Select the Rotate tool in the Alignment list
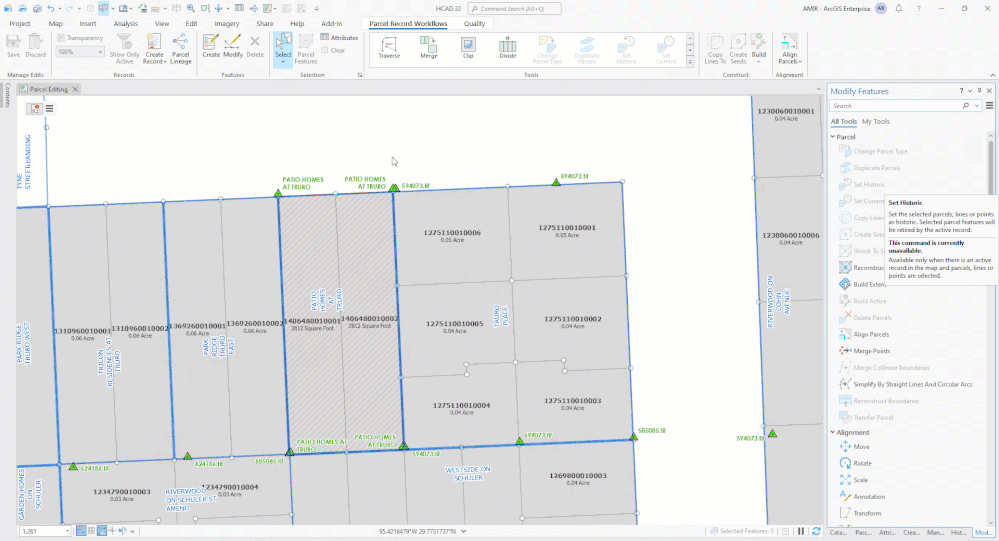Screen dimensions: 999x541 pyautogui.click(x=860, y=463)
